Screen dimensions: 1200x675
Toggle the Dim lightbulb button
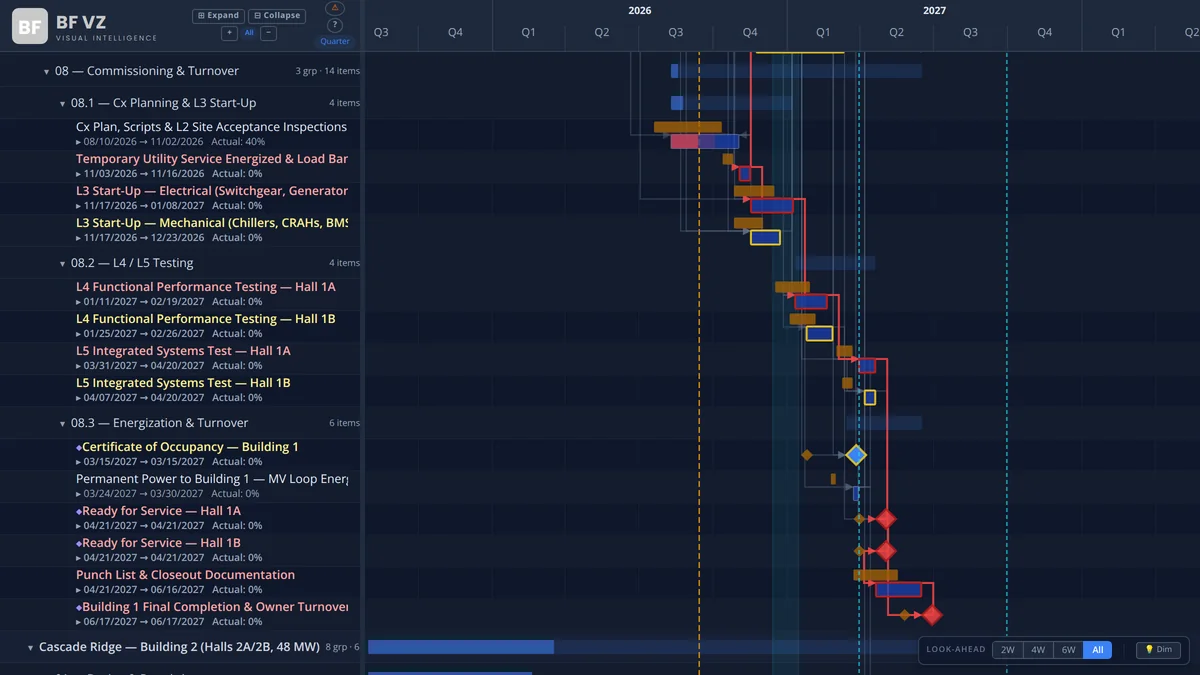pos(1158,650)
